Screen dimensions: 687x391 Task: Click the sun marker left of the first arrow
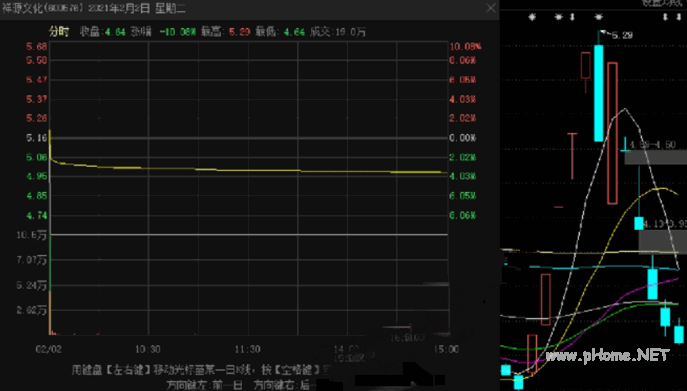(559, 17)
